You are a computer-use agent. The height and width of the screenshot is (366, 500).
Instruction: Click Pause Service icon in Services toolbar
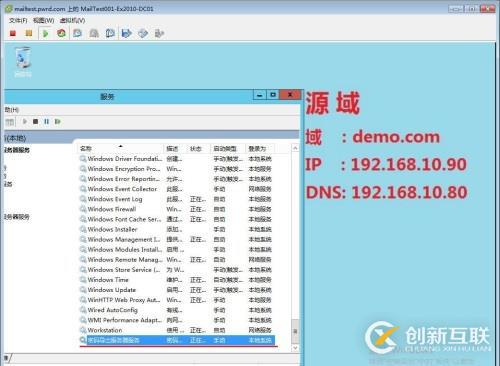46,122
